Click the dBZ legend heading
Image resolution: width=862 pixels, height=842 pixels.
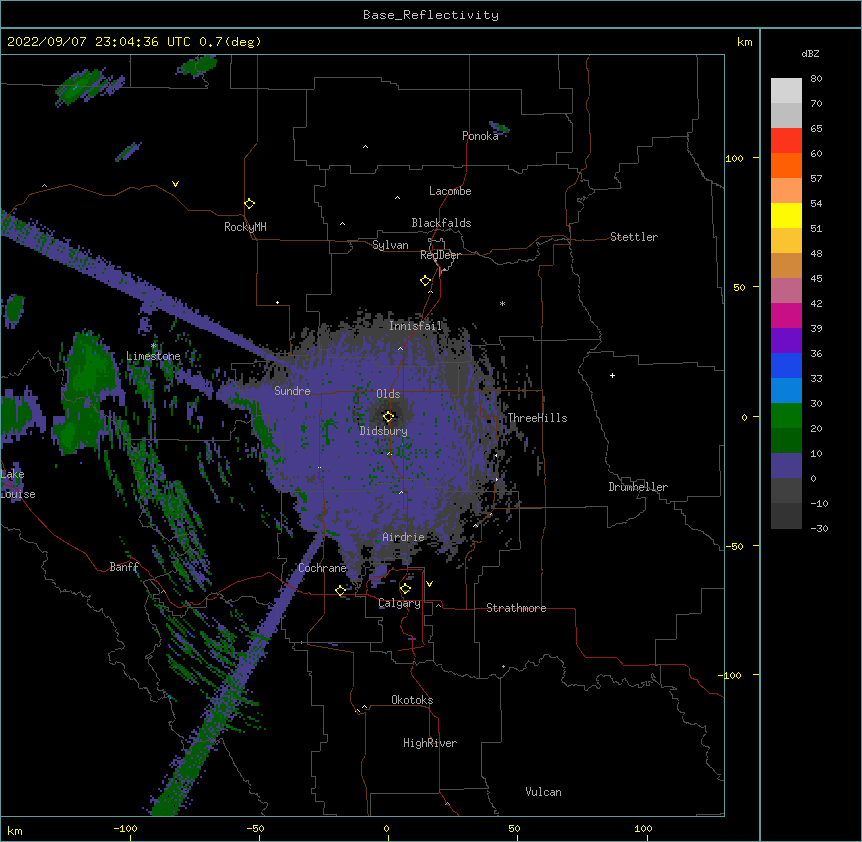pyautogui.click(x=810, y=54)
